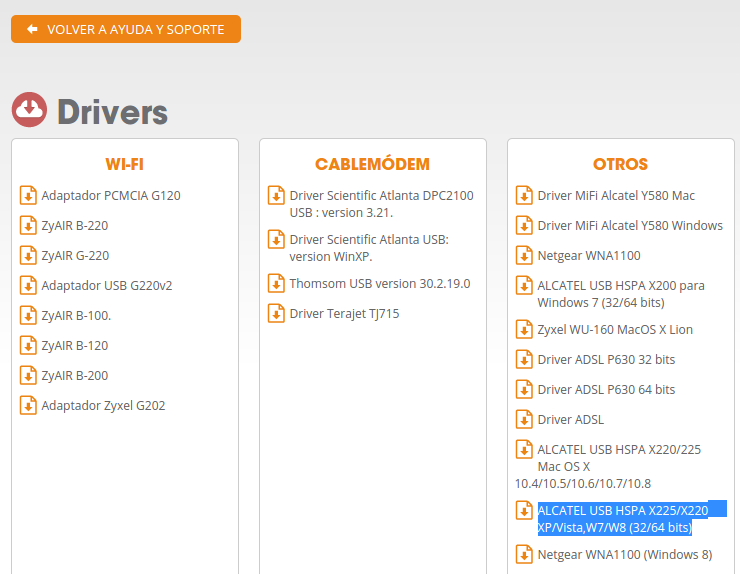This screenshot has width=740, height=574.
Task: Open the ZyAIR B-120 driver link
Action: coord(75,346)
